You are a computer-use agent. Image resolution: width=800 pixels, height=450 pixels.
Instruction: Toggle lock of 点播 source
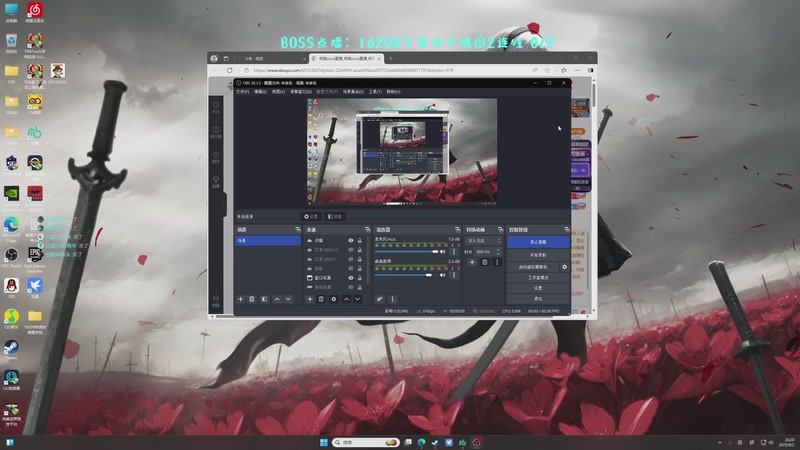[360, 240]
